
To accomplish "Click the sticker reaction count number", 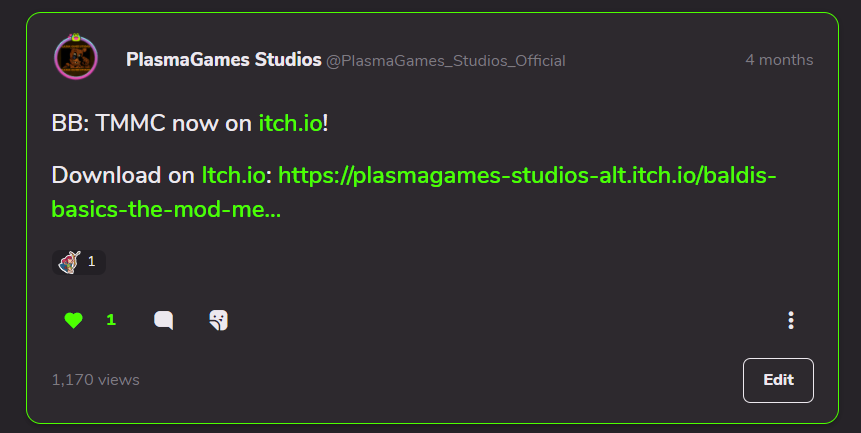I will click(92, 262).
